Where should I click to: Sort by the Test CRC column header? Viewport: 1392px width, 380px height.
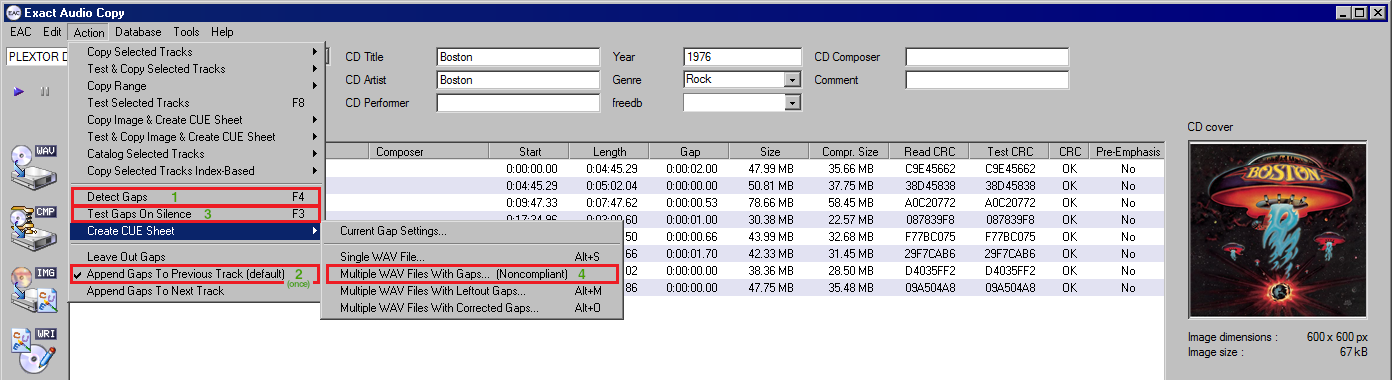[x=1010, y=152]
